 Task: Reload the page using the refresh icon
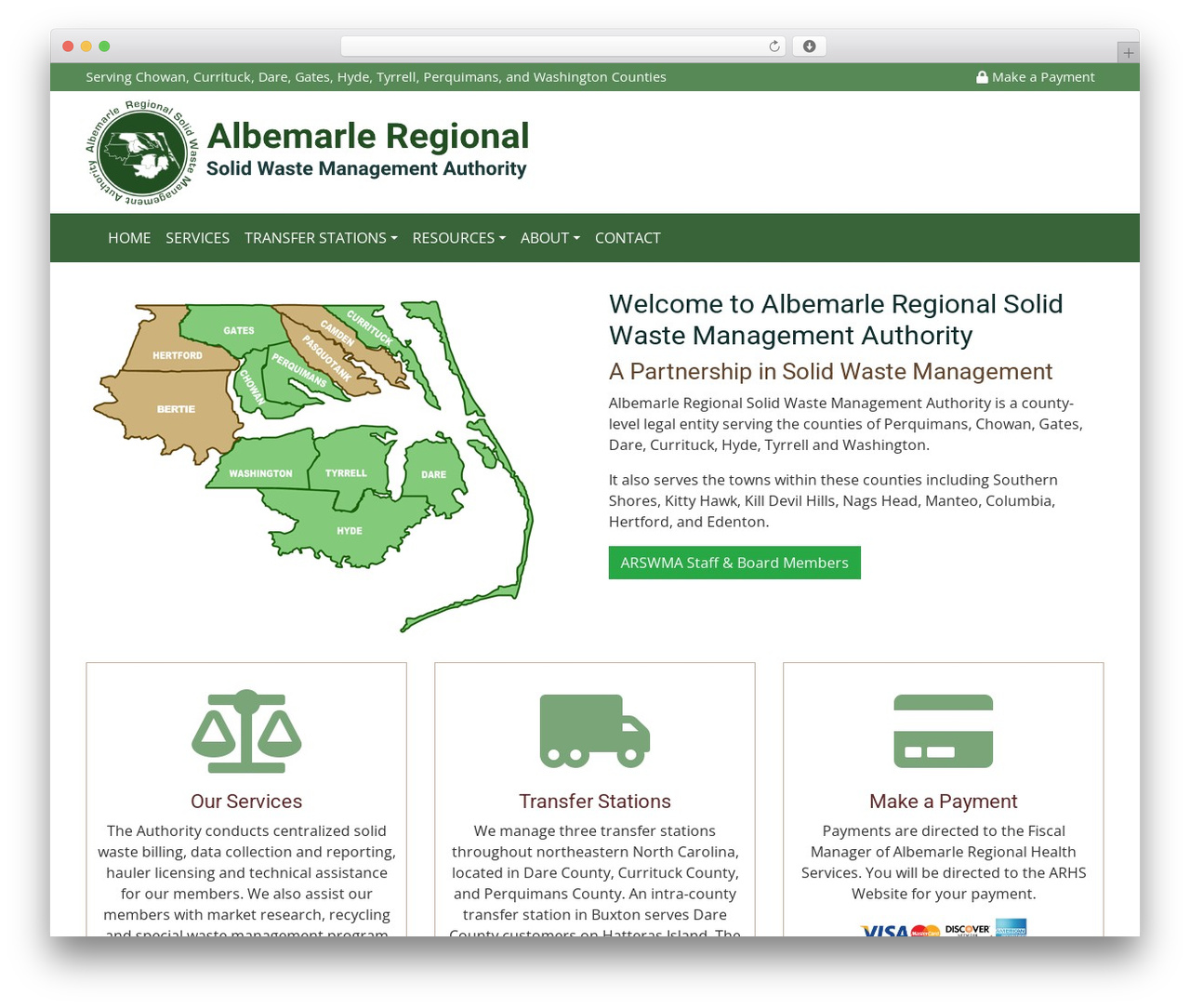773,46
